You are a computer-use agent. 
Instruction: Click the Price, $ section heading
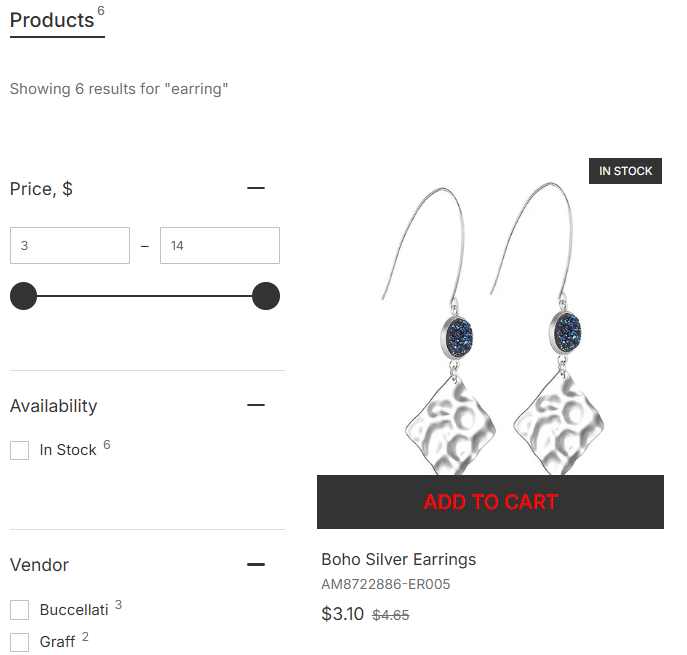pyautogui.click(x=41, y=189)
